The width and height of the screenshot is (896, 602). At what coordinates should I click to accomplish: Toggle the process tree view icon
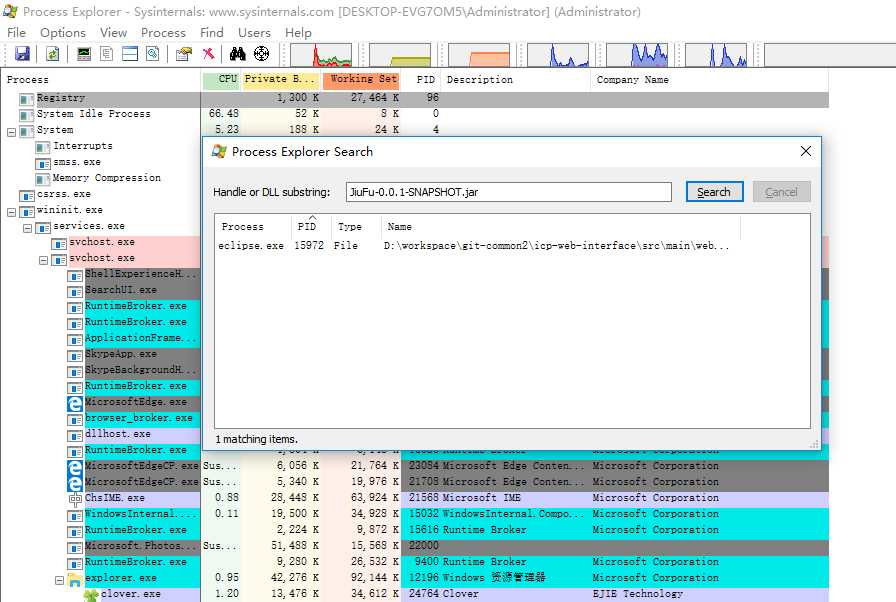[x=106, y=54]
